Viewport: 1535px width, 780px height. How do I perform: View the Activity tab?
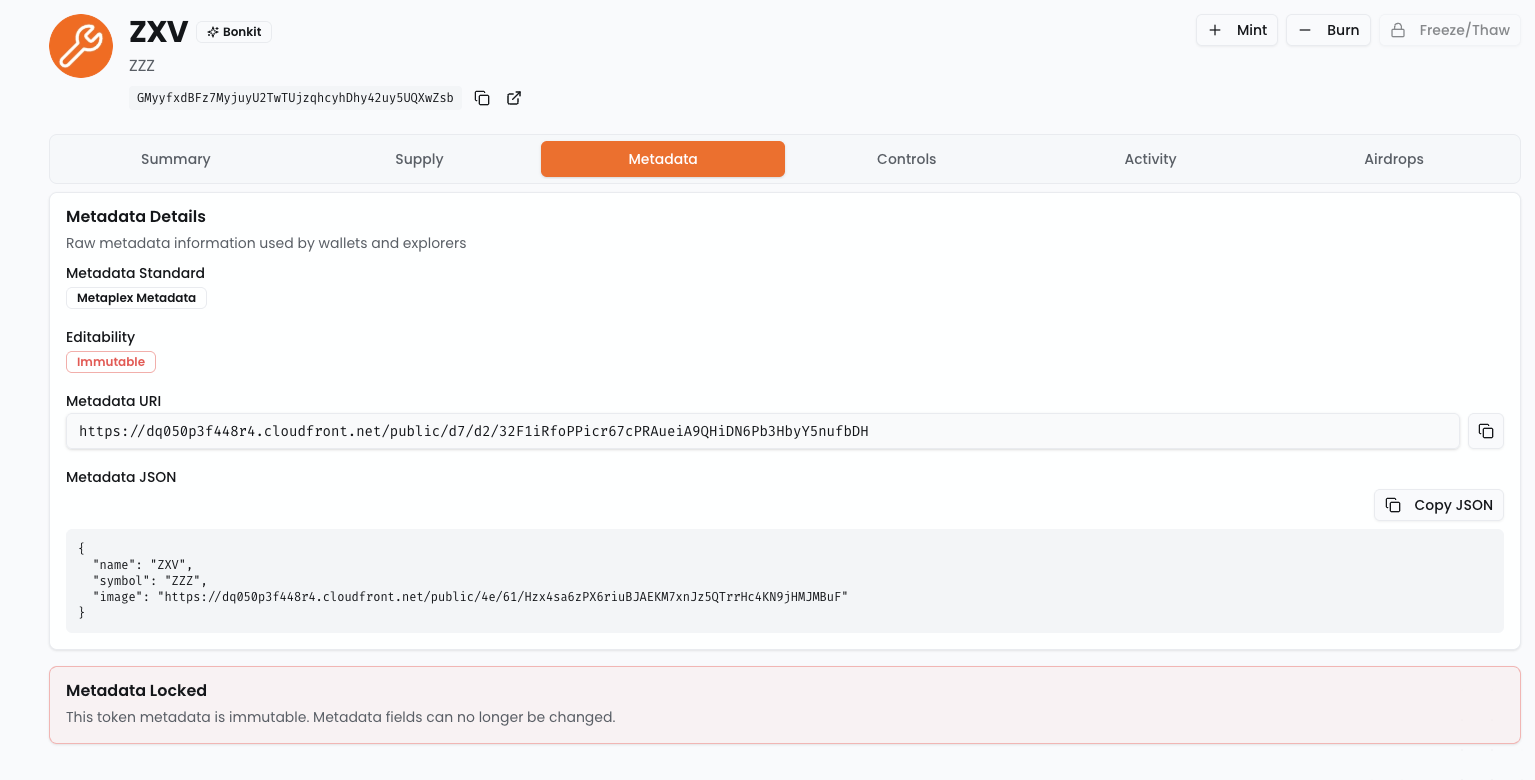[1150, 159]
